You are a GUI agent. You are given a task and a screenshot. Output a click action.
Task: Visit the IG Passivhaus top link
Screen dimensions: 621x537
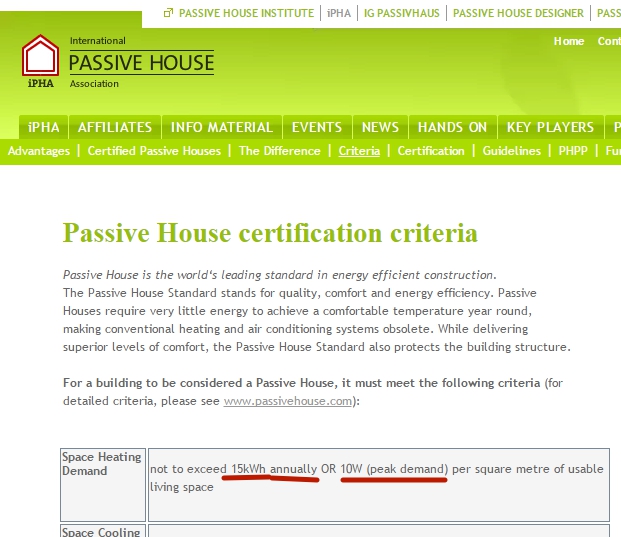pos(402,13)
